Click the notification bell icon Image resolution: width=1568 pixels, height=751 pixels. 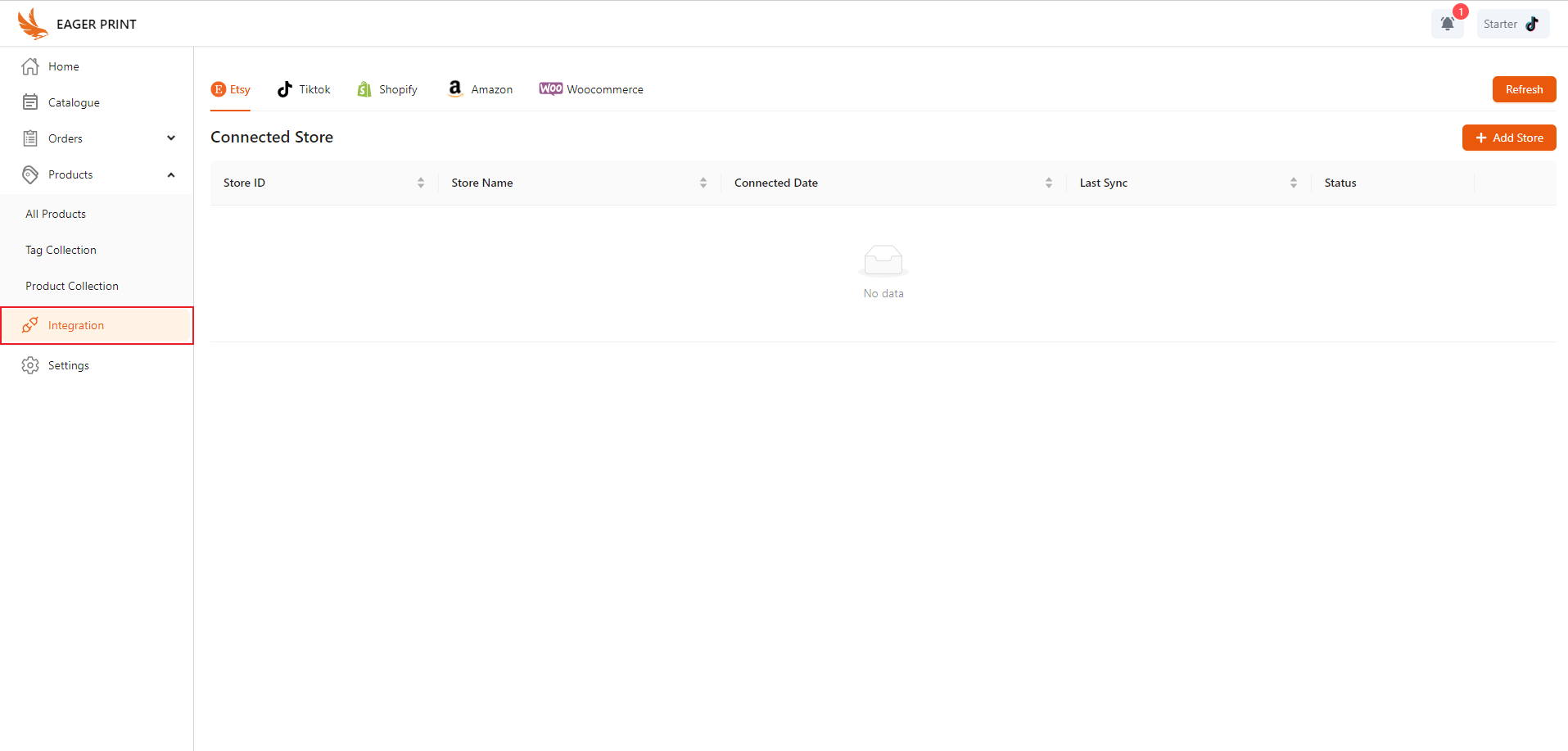pos(1447,24)
